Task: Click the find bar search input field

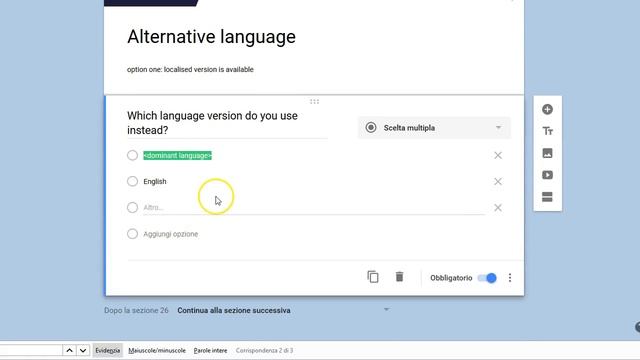Action: [x=31, y=350]
